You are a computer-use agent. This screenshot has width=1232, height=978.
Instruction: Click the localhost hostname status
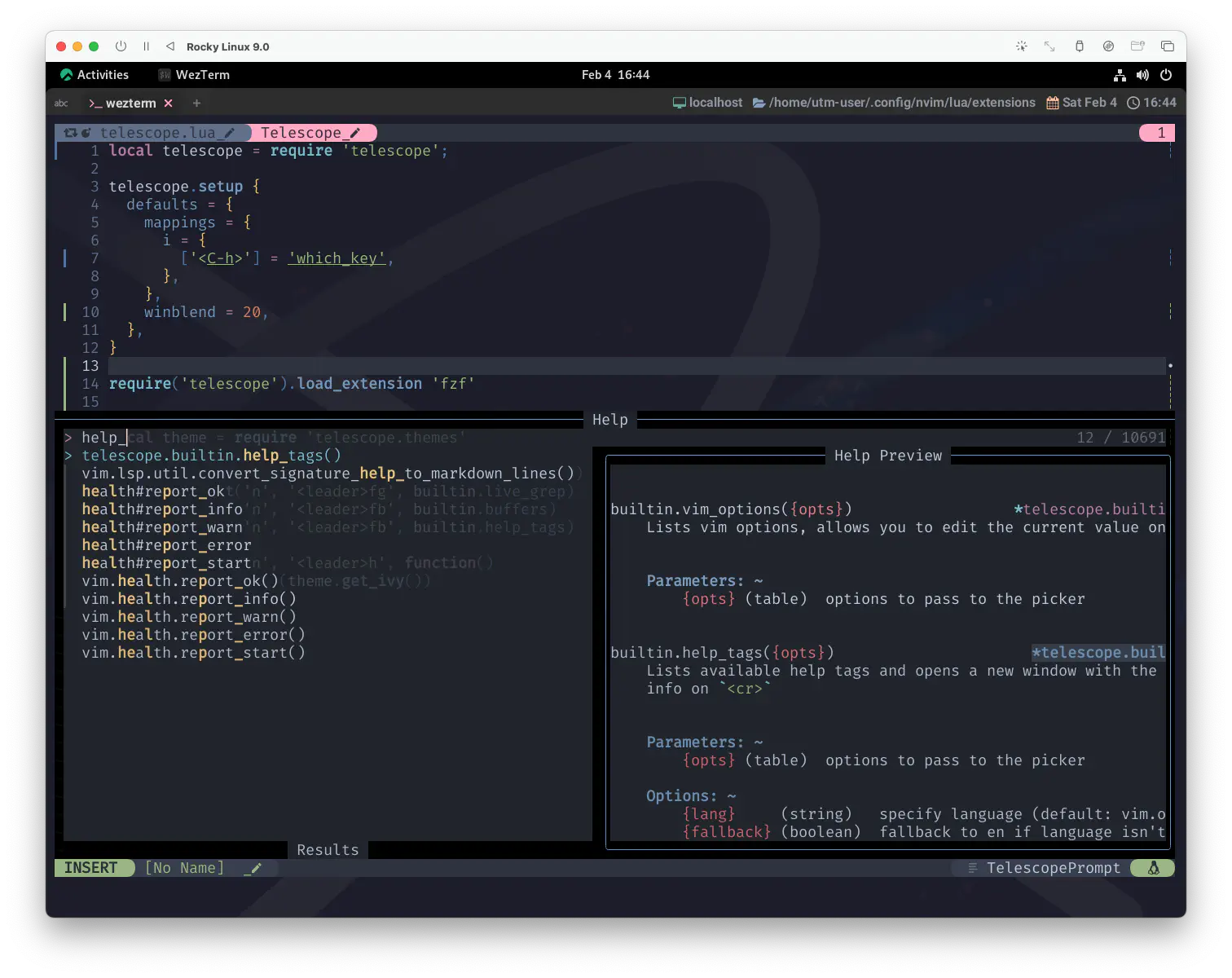coord(707,103)
